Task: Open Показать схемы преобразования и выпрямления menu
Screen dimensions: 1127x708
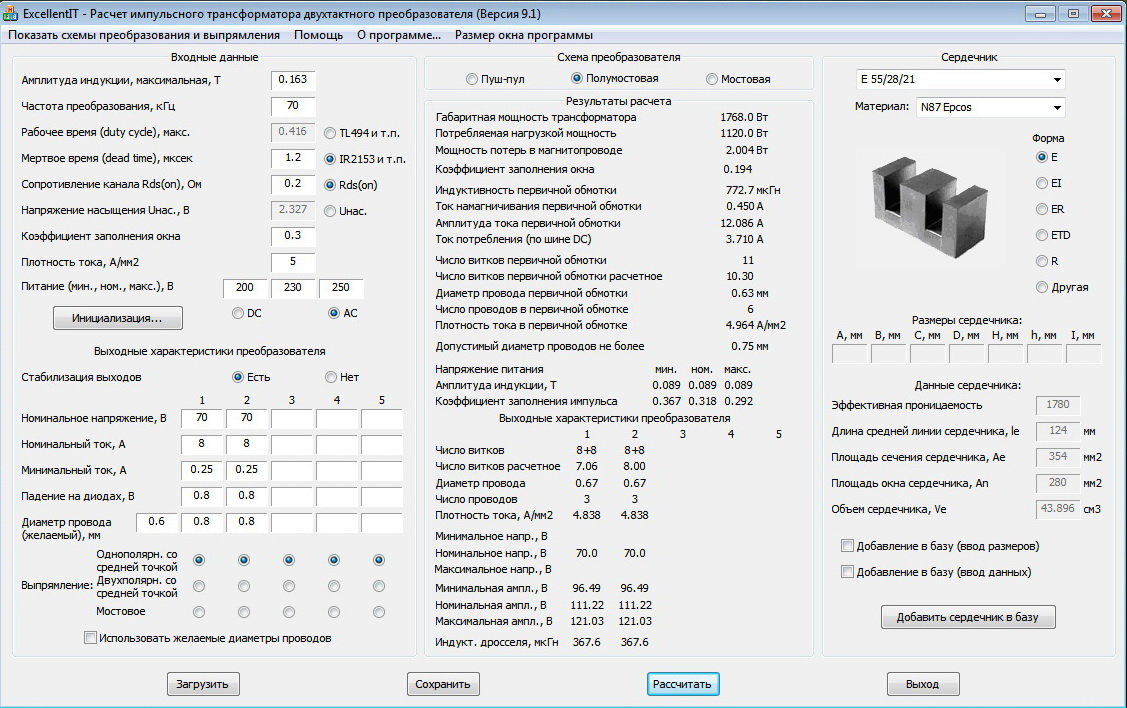Action: [x=144, y=34]
